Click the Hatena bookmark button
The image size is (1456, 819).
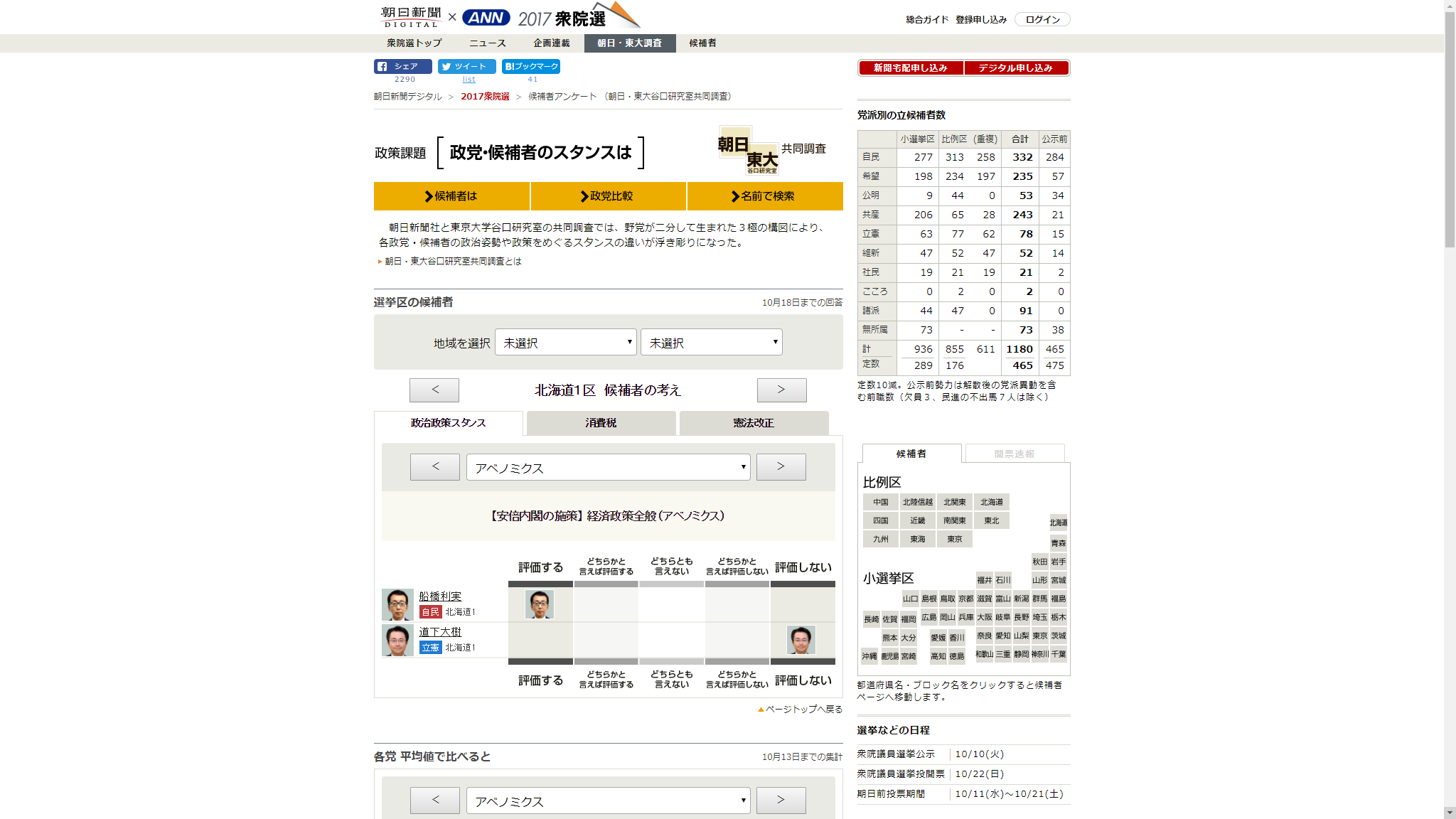tap(530, 66)
